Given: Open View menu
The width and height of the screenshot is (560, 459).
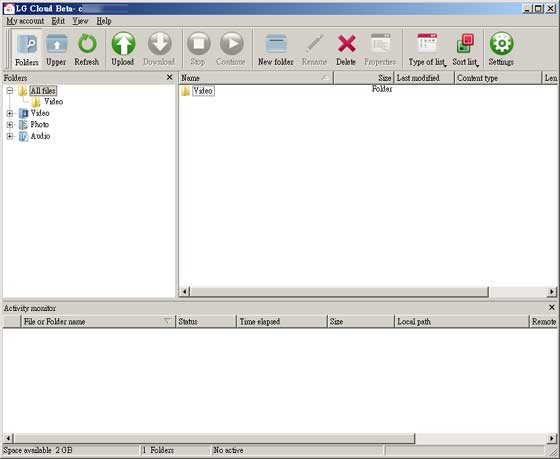Looking at the screenshot, I should [x=80, y=21].
